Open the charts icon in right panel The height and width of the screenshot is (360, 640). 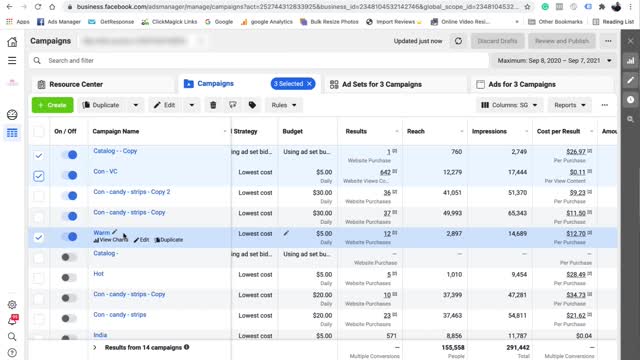click(631, 60)
